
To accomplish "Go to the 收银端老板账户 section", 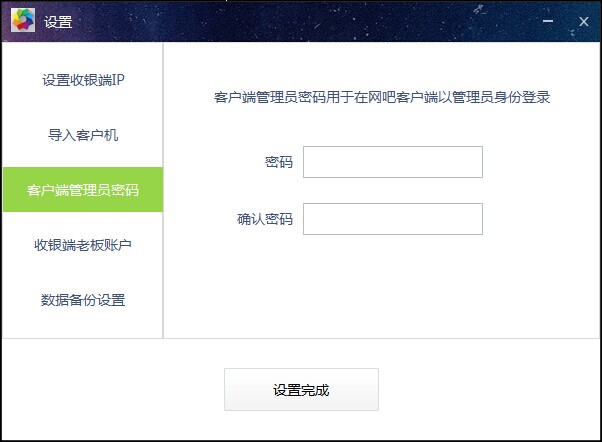I will tap(83, 245).
